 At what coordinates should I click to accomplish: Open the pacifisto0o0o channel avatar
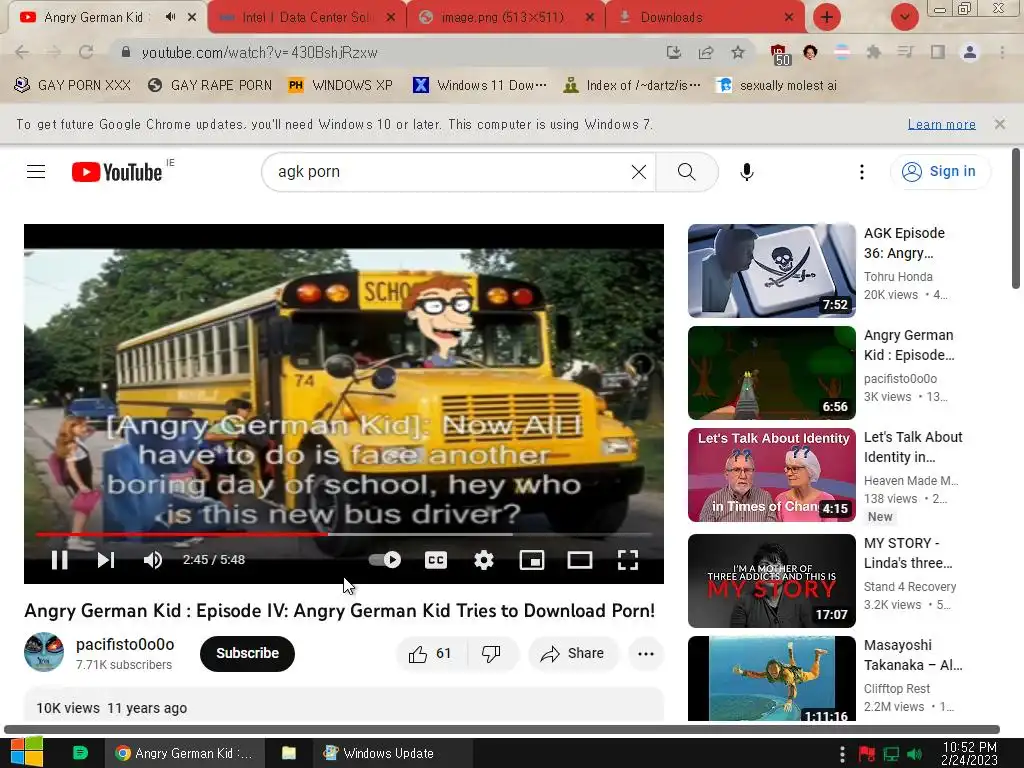pos(44,652)
